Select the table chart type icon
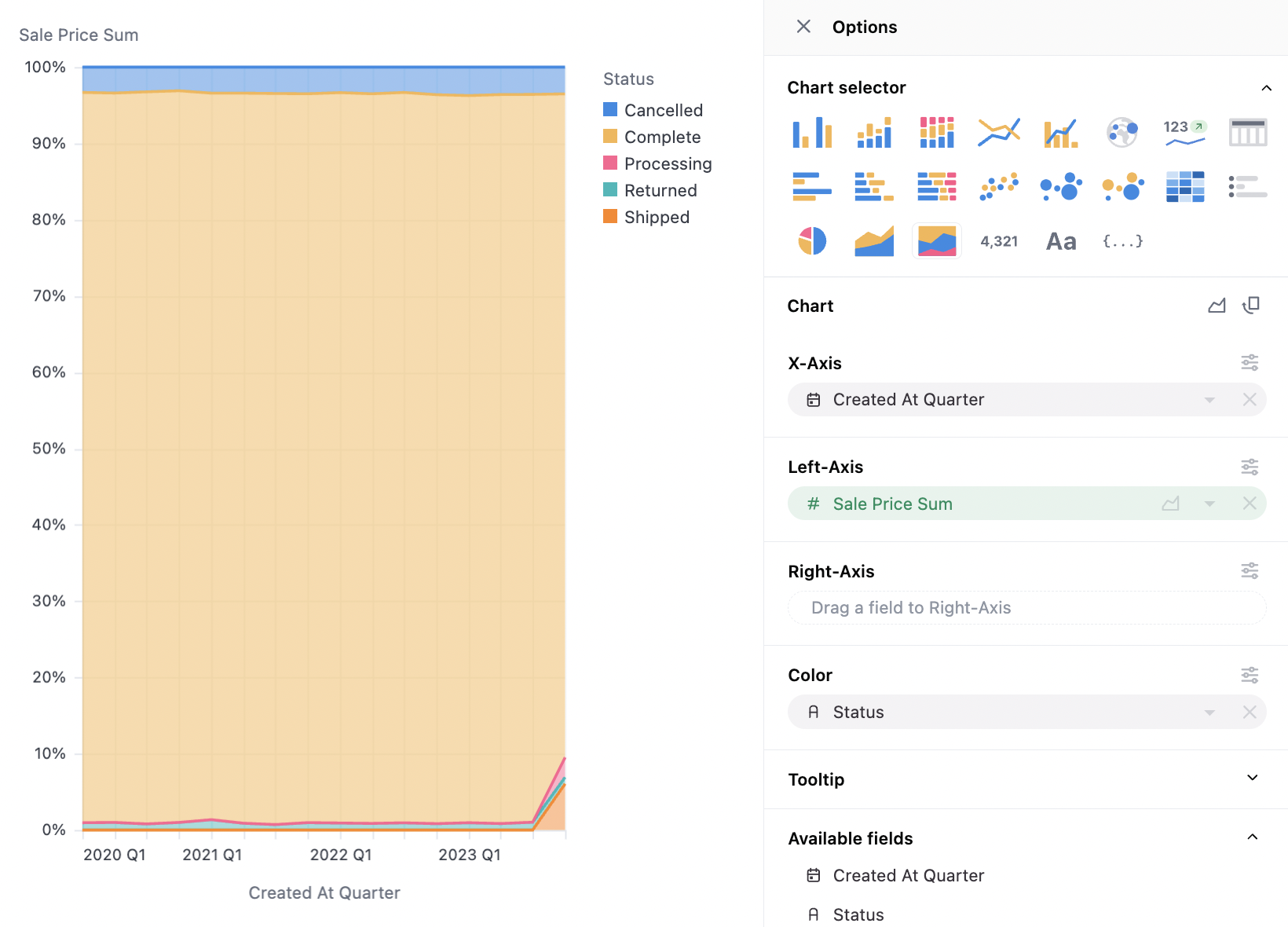The image size is (1288, 927). 1247,132
